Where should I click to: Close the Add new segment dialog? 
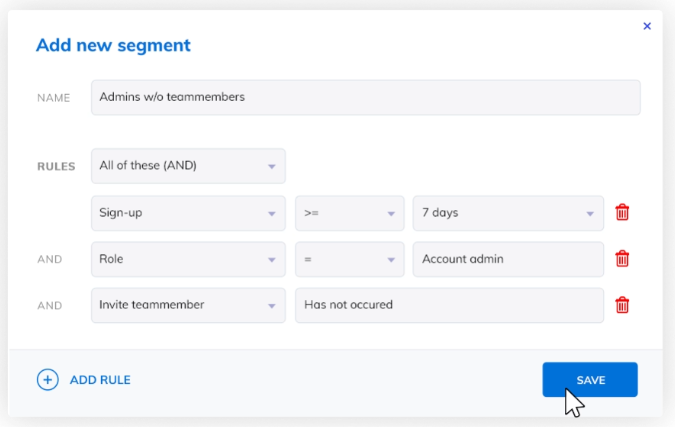647,26
